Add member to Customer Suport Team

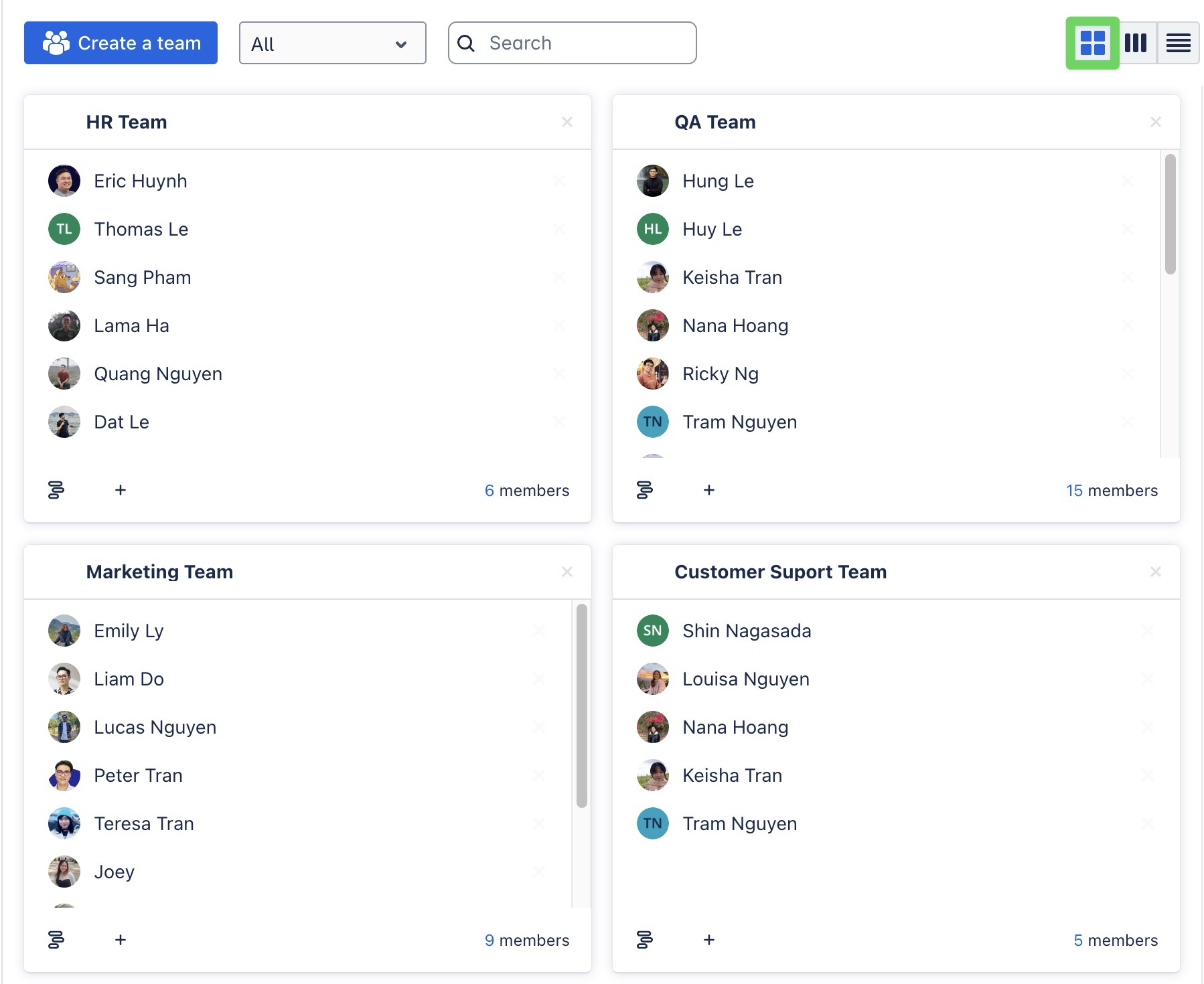709,940
